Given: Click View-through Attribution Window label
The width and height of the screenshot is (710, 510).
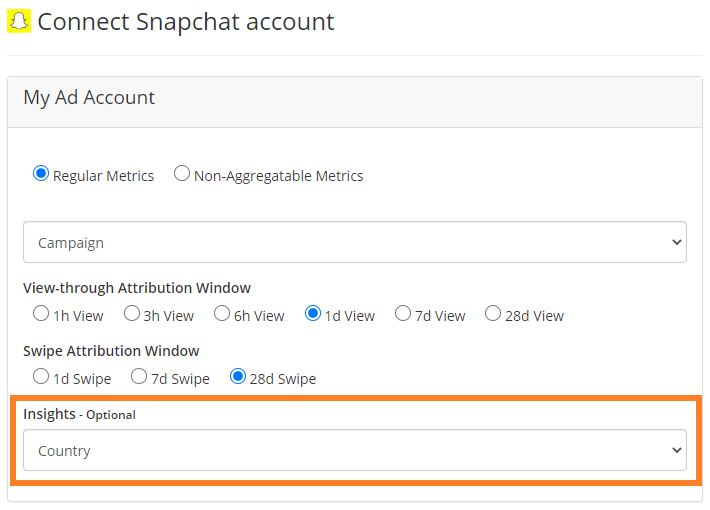Looking at the screenshot, I should point(137,288).
